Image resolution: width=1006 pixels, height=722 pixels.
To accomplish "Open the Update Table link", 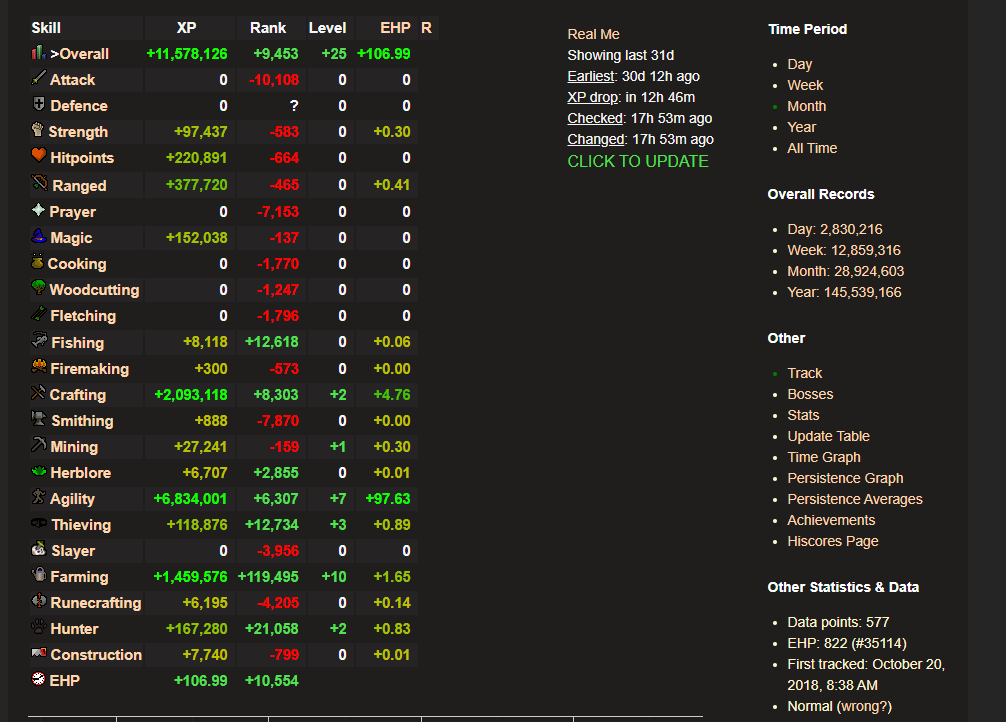I will [x=828, y=436].
